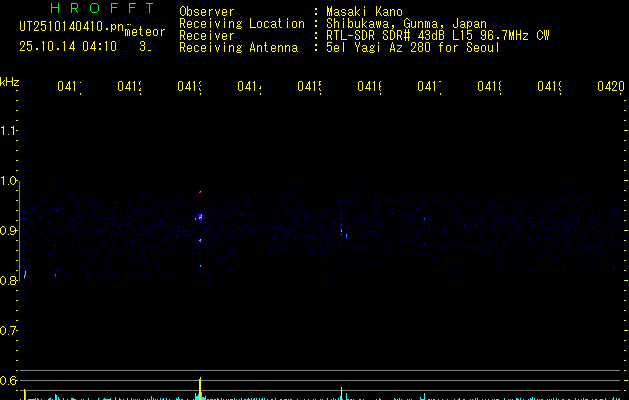
Task: Click the 'Receiver' field label
Action: 207,35
